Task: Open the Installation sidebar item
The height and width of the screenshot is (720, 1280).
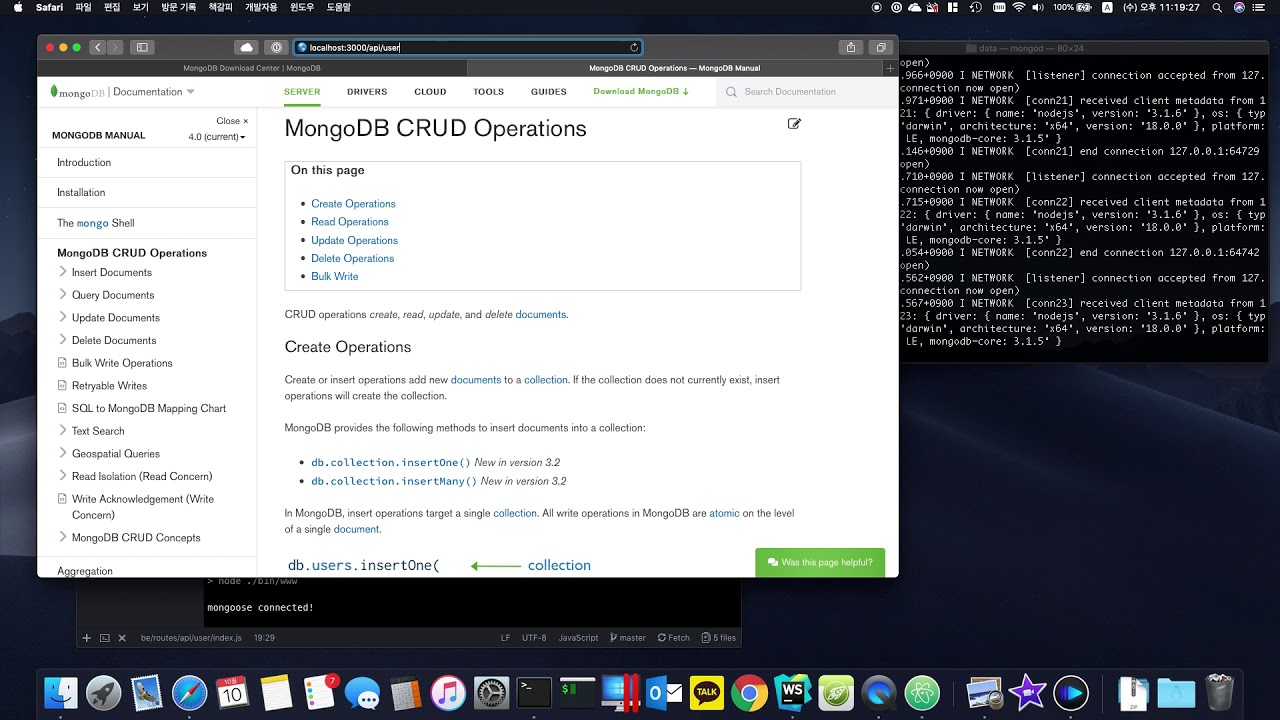Action: [81, 192]
